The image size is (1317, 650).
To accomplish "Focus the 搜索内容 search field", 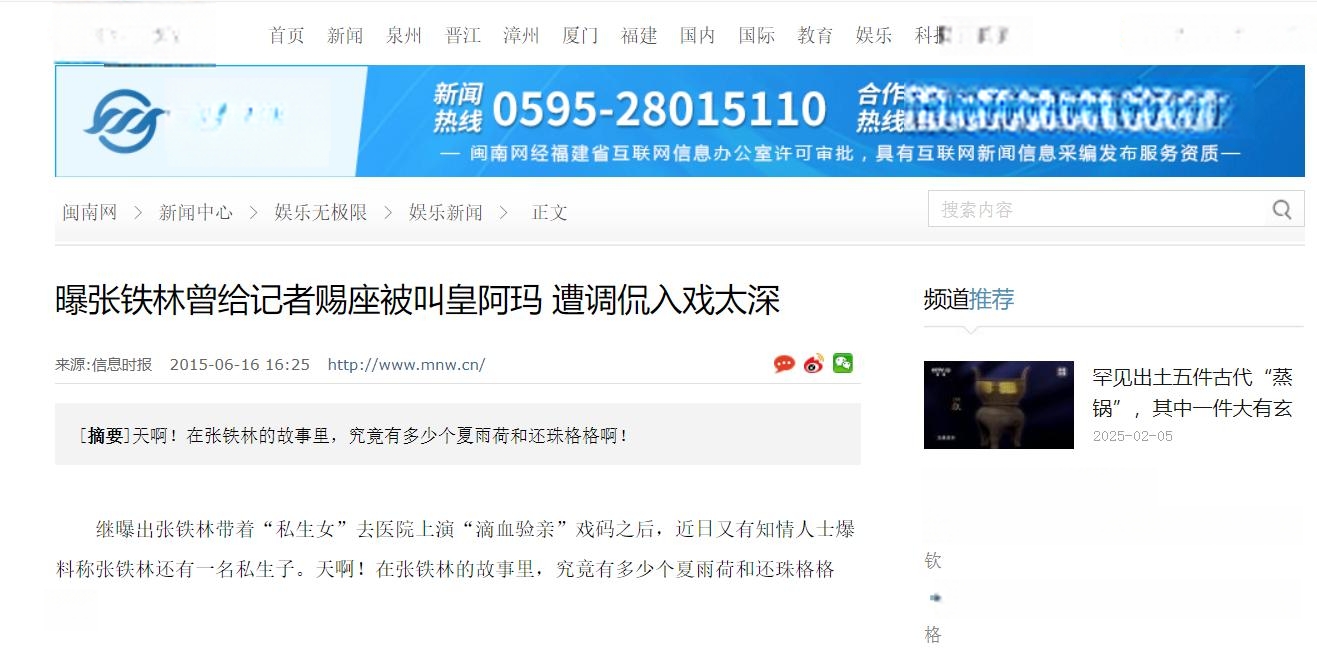I will click(x=1098, y=209).
